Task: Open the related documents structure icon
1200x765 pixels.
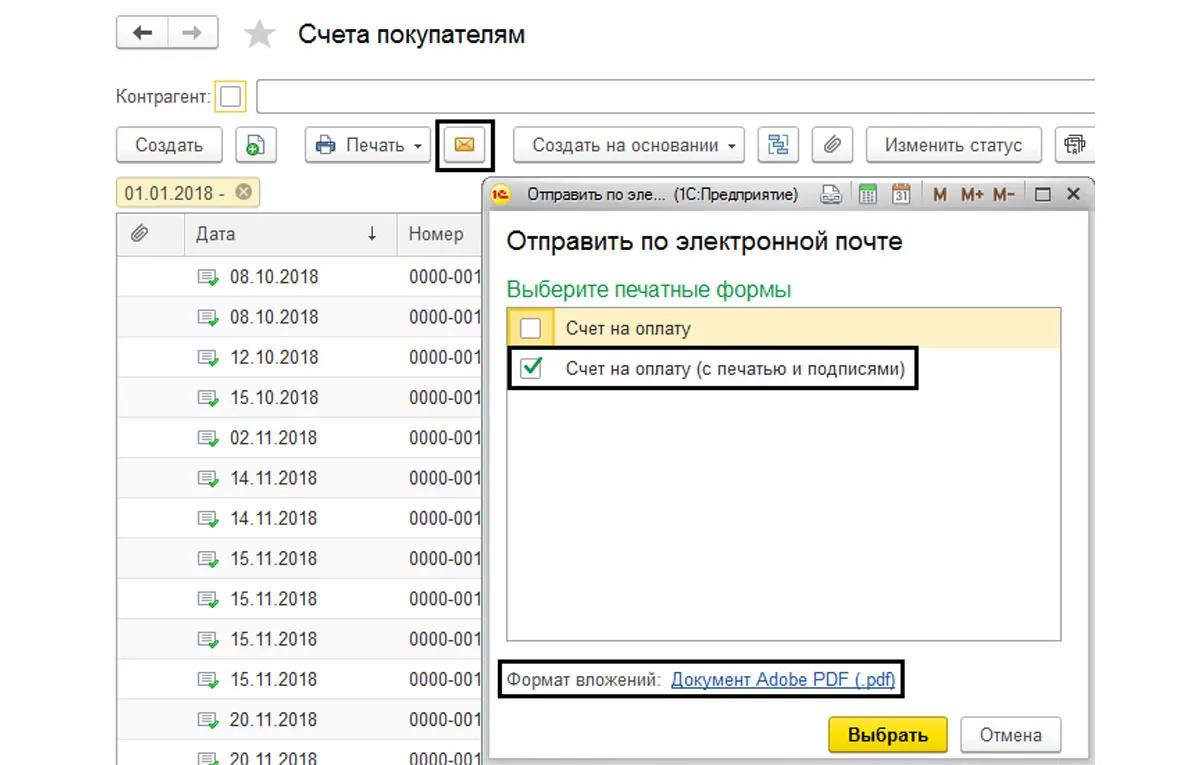Action: 778,145
